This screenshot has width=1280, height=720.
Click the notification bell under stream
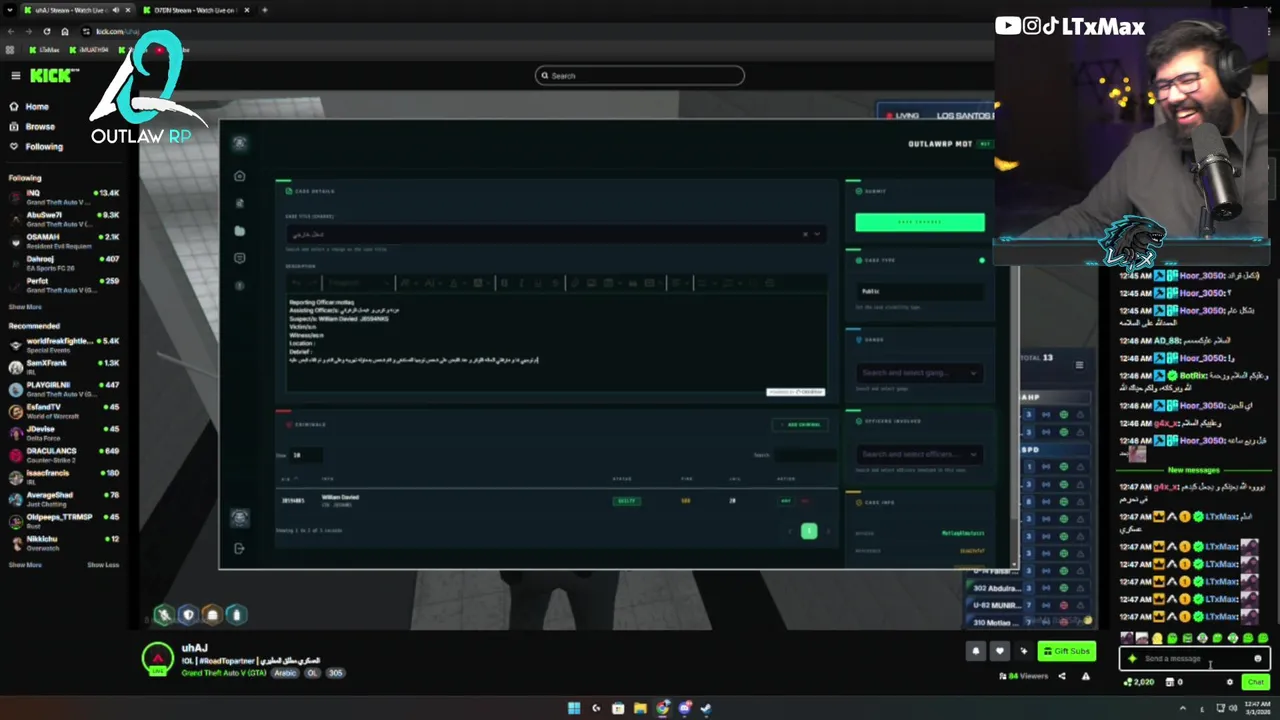click(976, 651)
